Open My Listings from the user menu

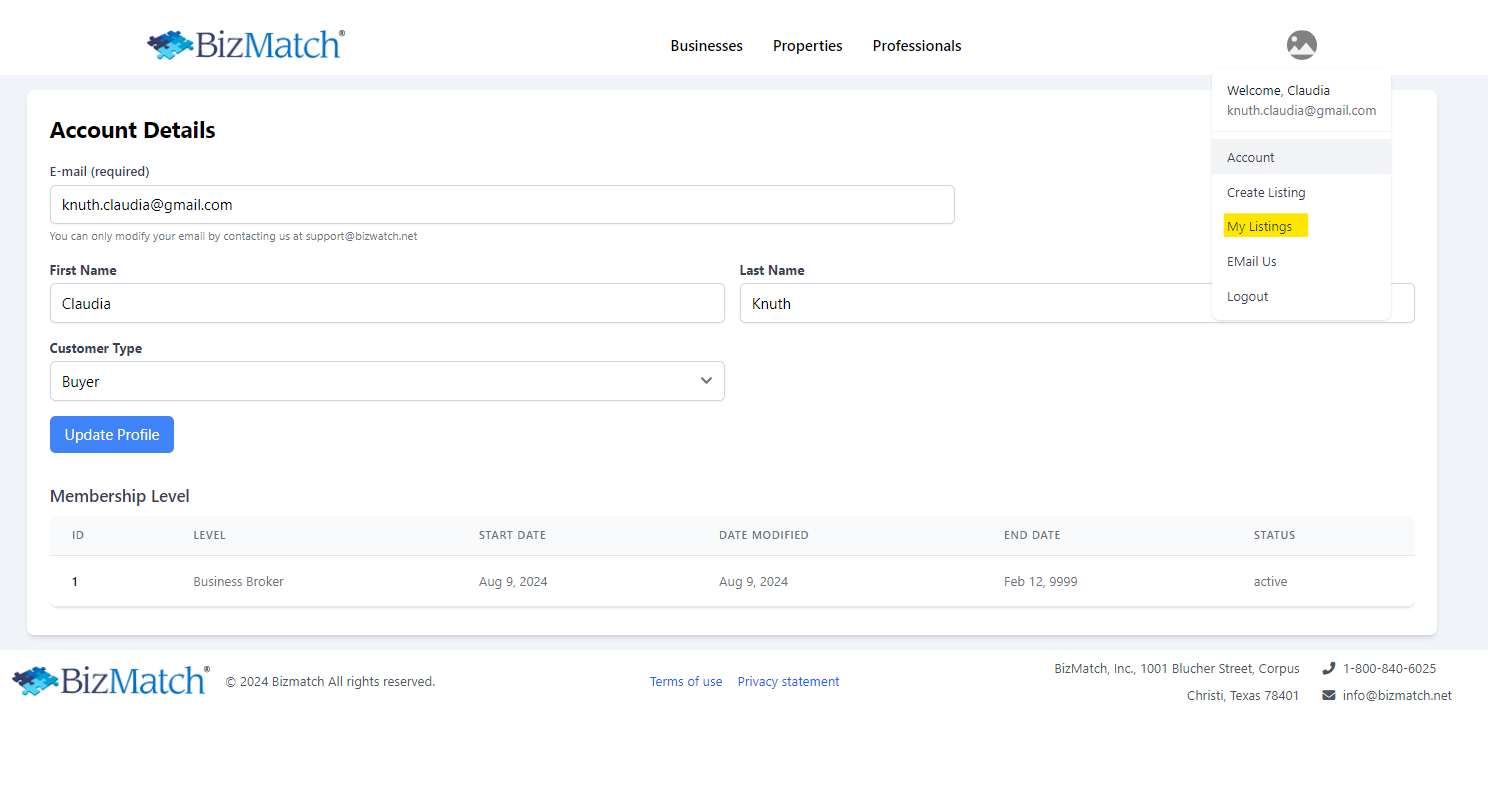[x=1260, y=227]
